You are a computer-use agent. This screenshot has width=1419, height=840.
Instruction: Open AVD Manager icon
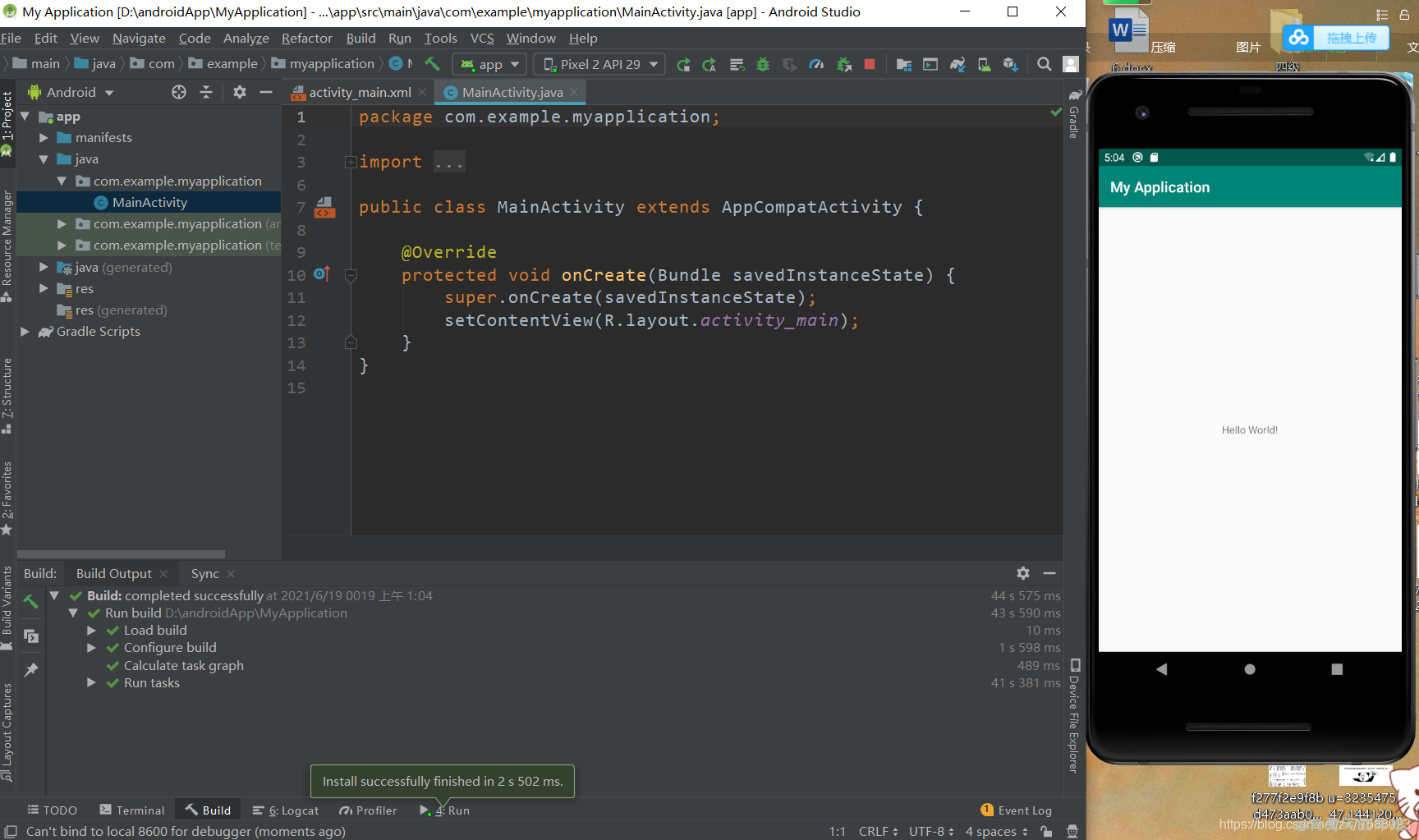(984, 64)
